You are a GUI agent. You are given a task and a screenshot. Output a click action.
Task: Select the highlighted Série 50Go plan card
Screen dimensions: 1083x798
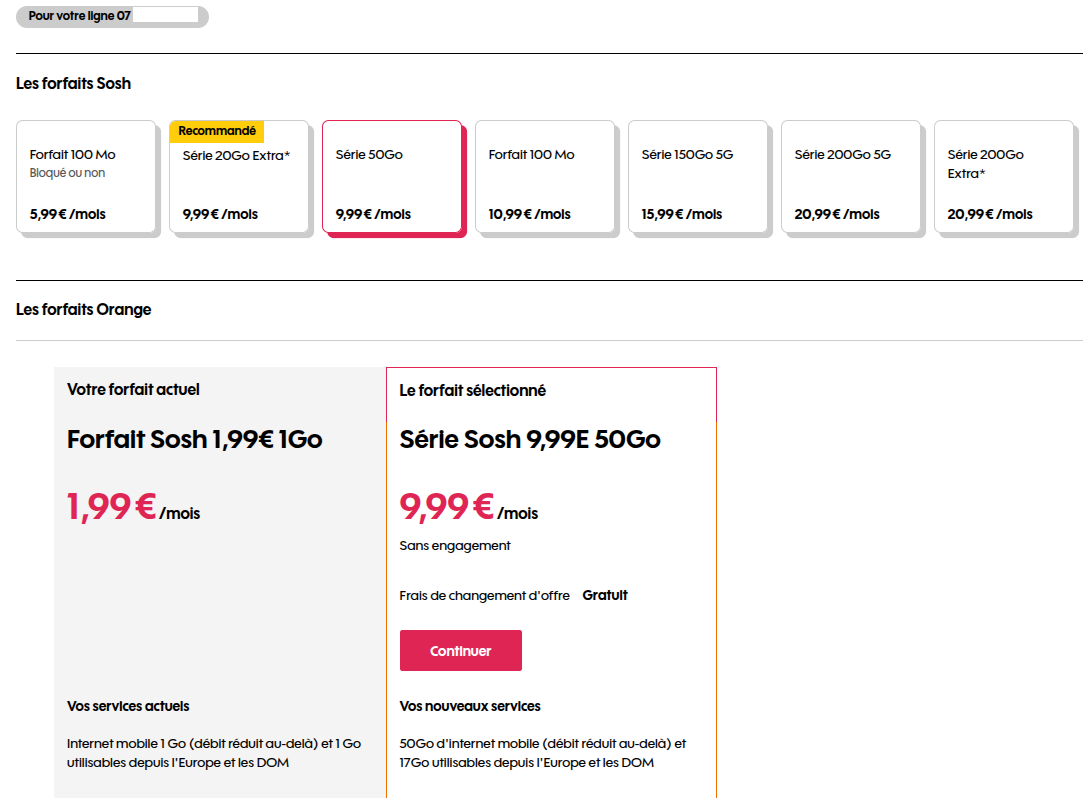pos(392,178)
